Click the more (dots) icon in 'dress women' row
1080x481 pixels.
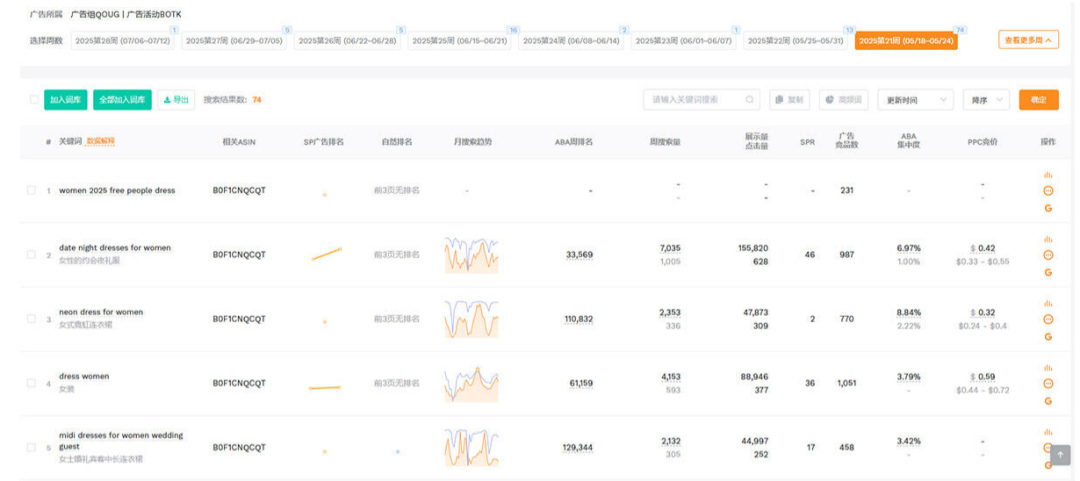point(1048,383)
